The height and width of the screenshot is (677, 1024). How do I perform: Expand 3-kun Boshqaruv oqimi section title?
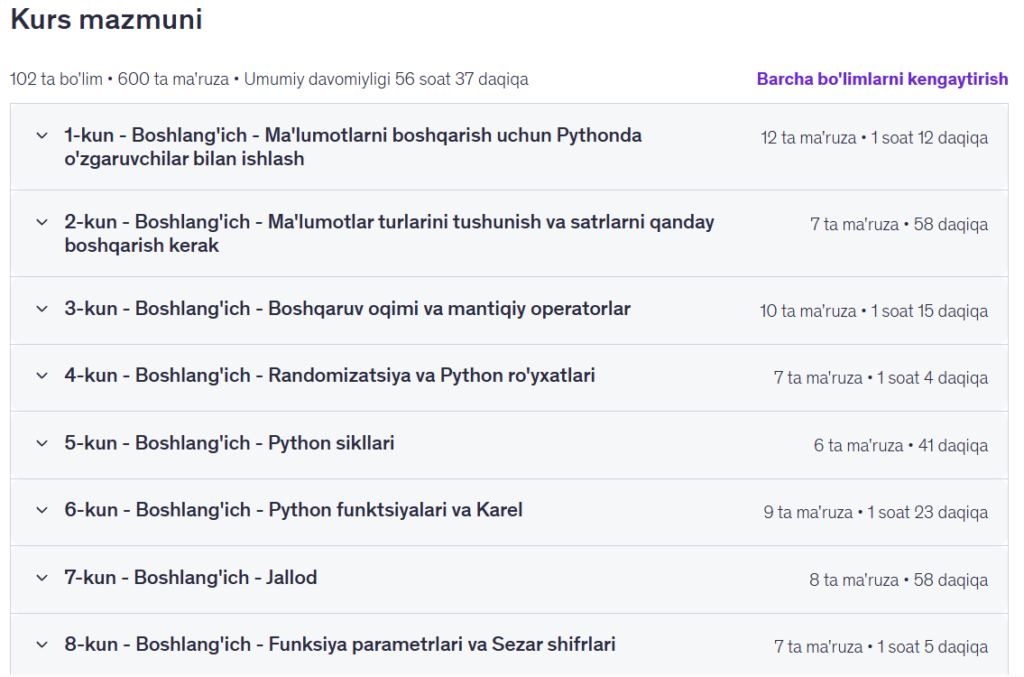pos(347,309)
